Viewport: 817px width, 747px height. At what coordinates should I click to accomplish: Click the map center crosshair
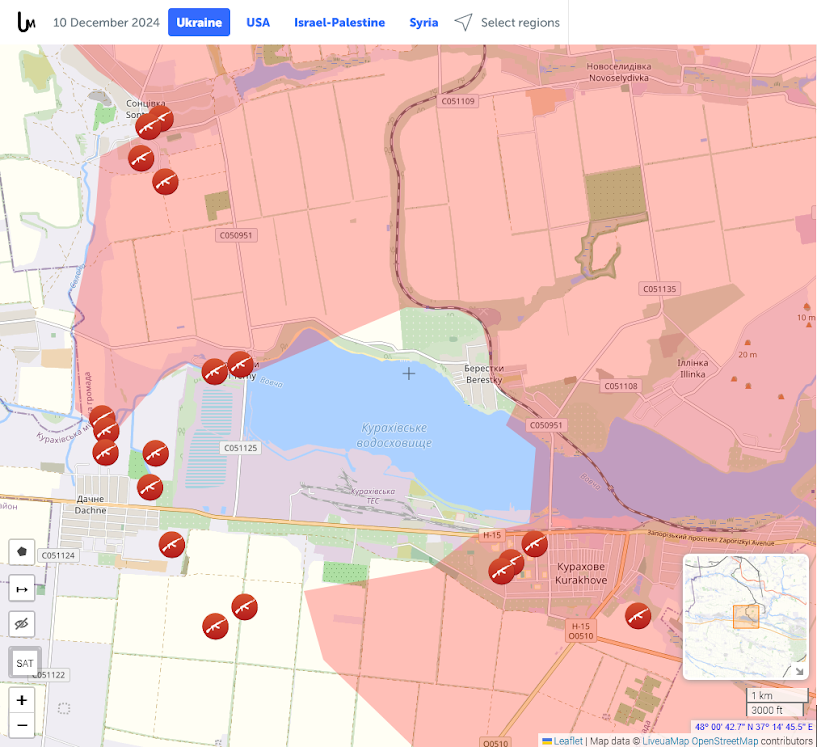[409, 373]
